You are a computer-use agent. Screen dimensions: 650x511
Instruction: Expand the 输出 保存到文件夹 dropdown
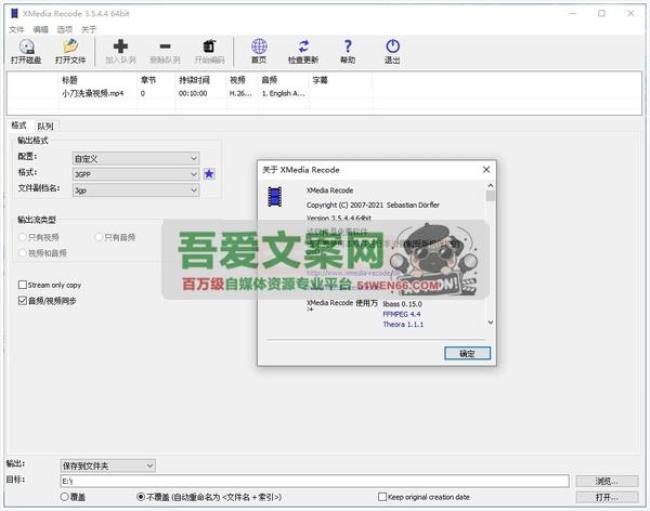(108, 466)
